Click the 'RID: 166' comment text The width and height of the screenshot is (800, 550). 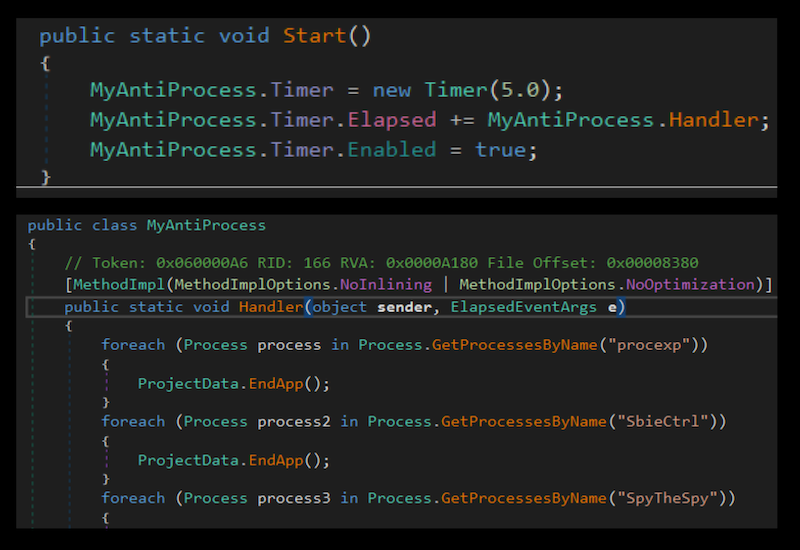[x=294, y=263]
